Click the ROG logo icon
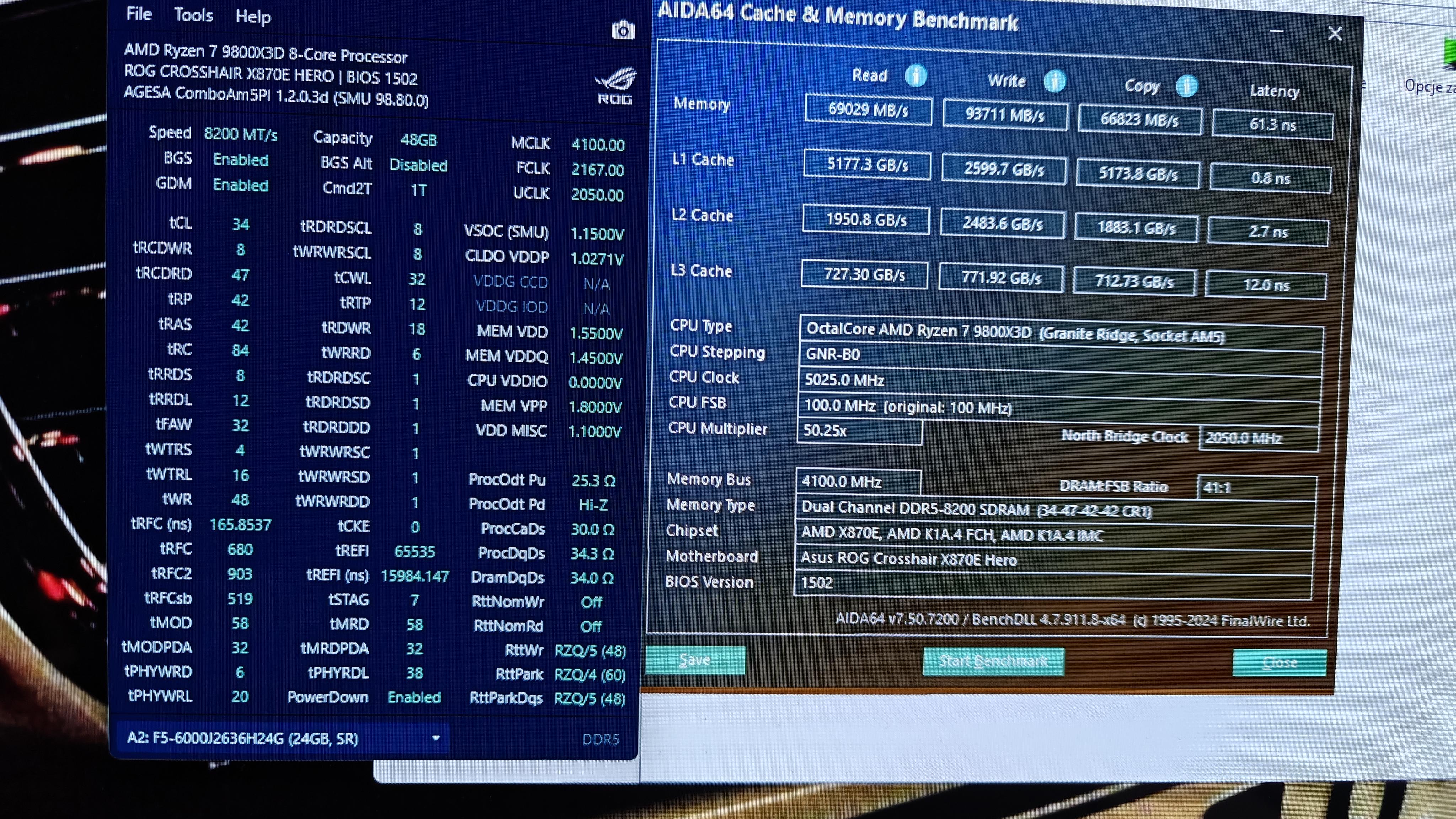This screenshot has height=819, width=1456. click(x=616, y=85)
